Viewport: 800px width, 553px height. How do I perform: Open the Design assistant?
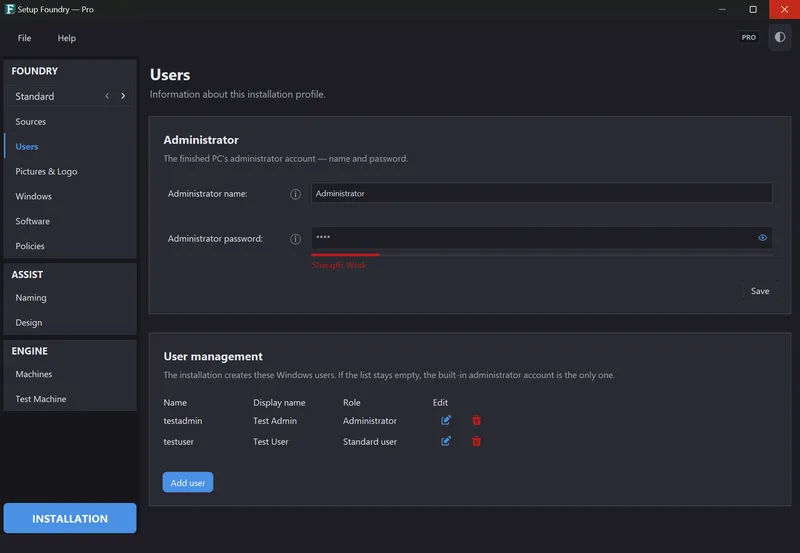(x=70, y=323)
